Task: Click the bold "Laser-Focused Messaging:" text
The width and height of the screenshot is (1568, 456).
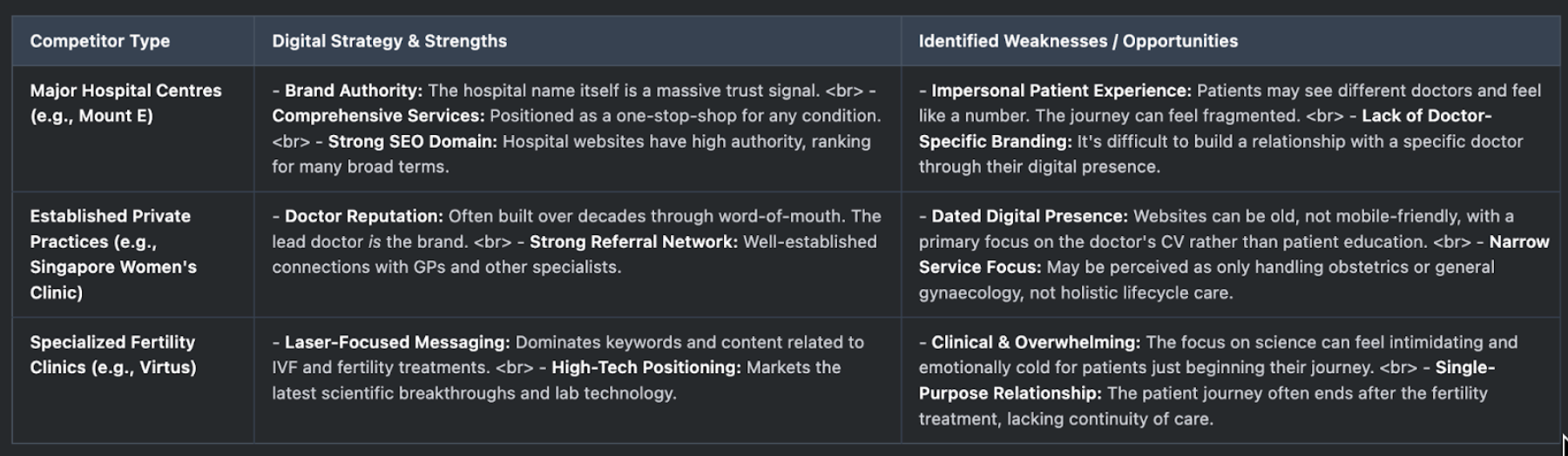Action: (x=396, y=342)
